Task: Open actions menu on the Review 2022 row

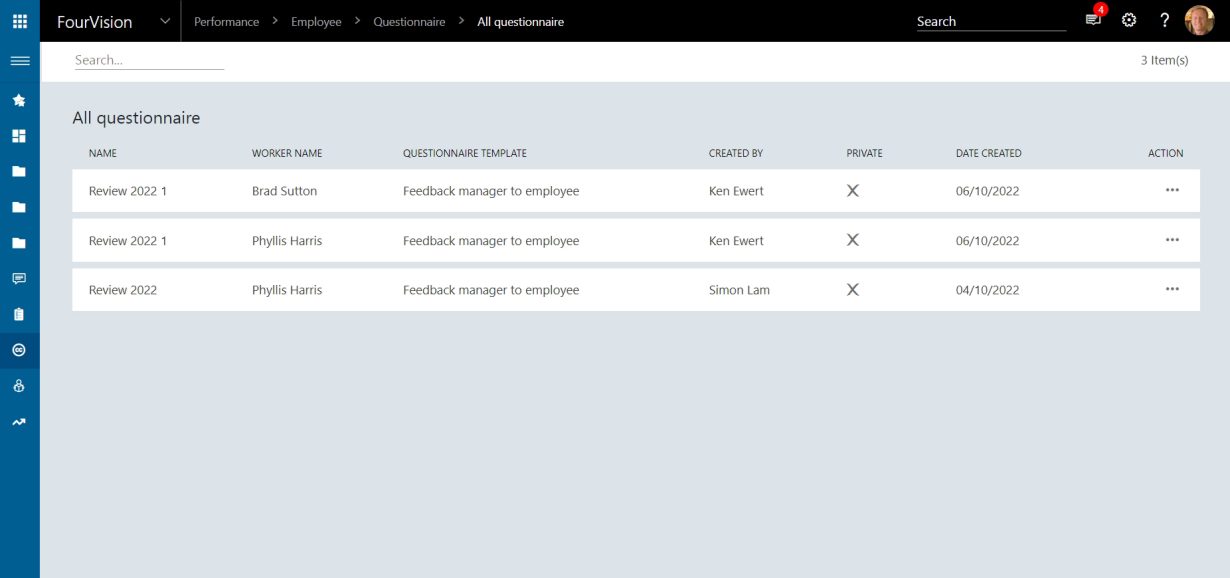Action: coord(1171,288)
